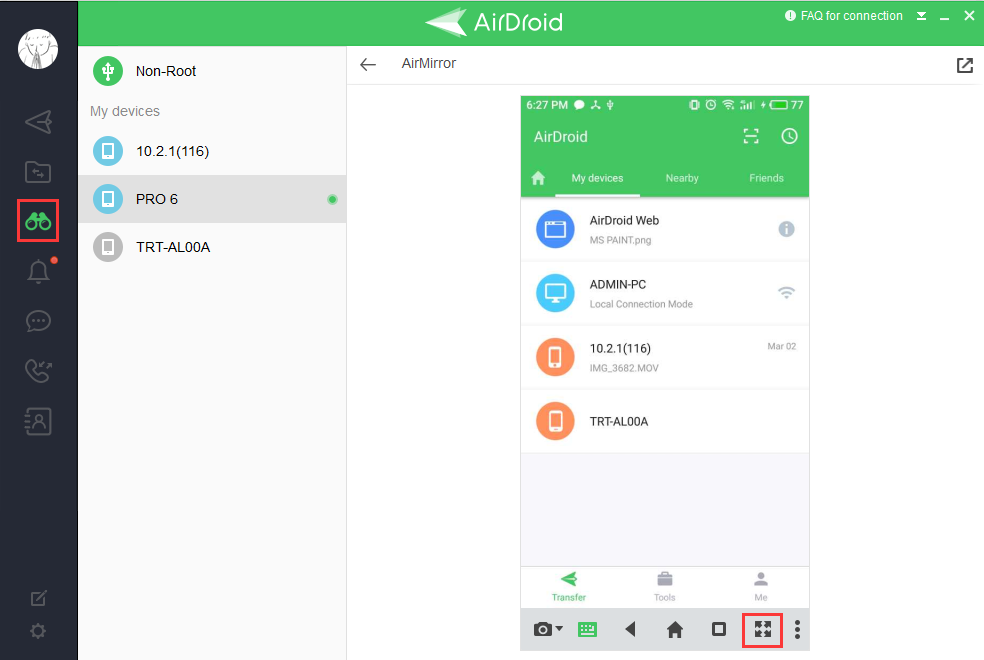Screen dimensions: 984x660
Task: Open AirDroid Web entry in phone
Action: click(x=665, y=230)
